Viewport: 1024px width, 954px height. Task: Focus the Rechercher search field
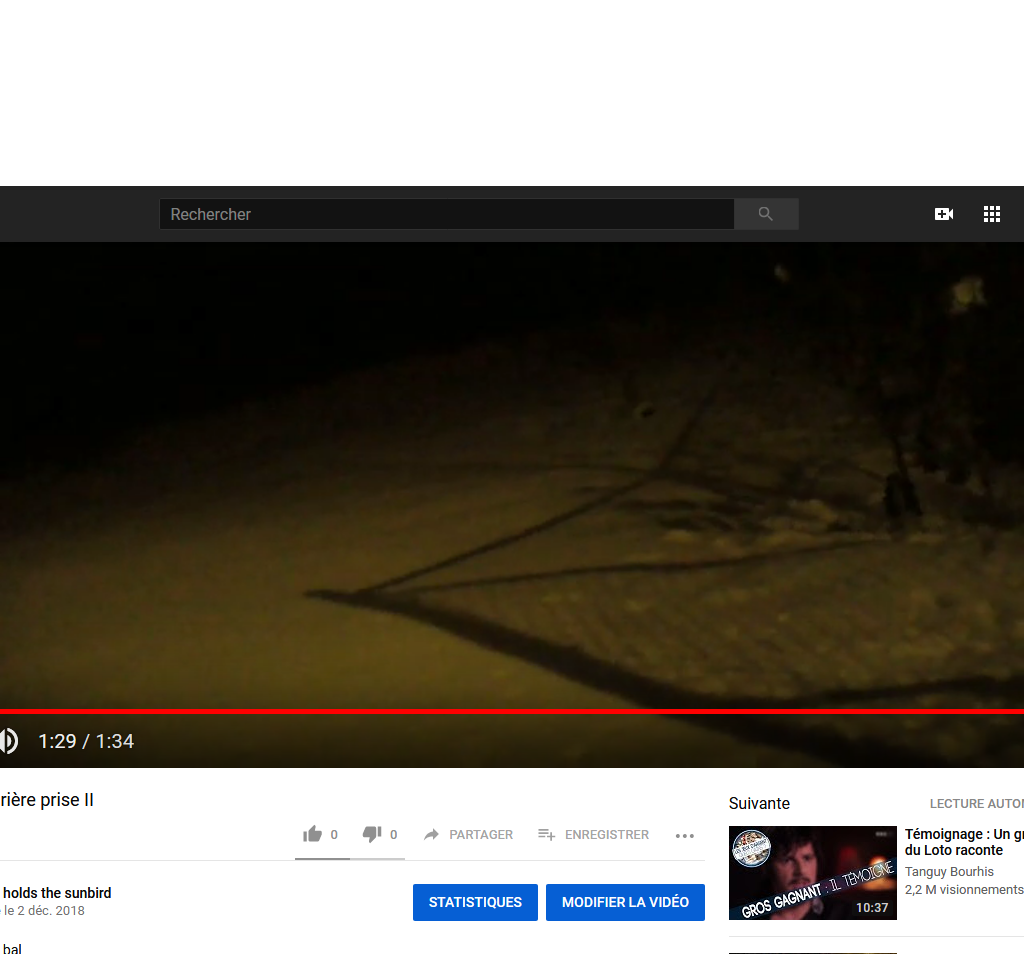(446, 214)
